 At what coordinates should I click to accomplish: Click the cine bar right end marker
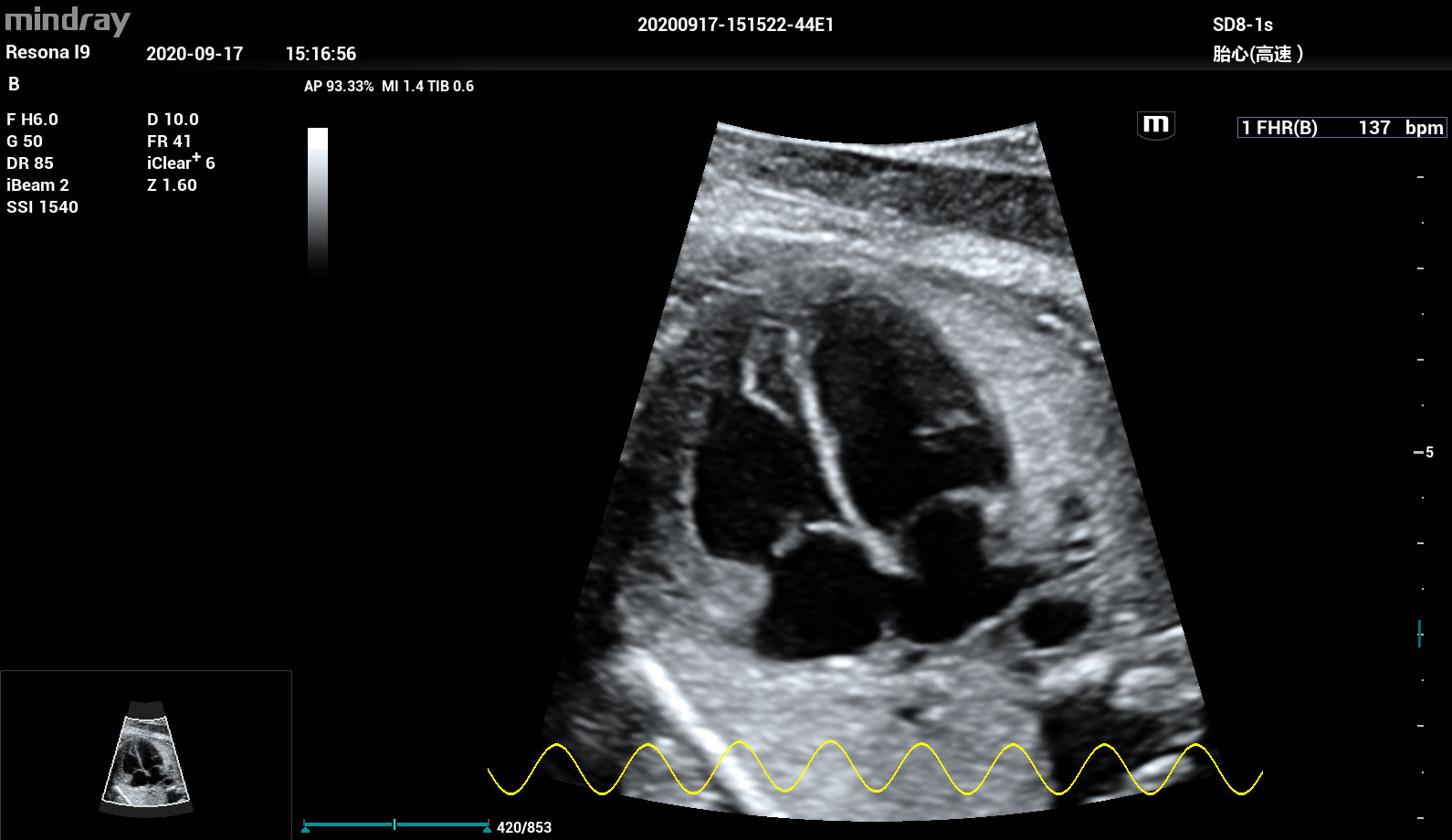[x=487, y=828]
